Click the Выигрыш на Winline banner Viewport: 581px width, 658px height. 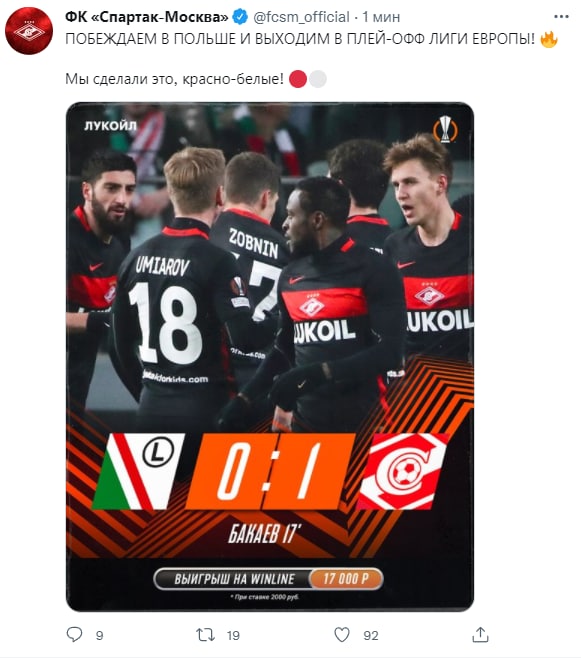tap(268, 579)
